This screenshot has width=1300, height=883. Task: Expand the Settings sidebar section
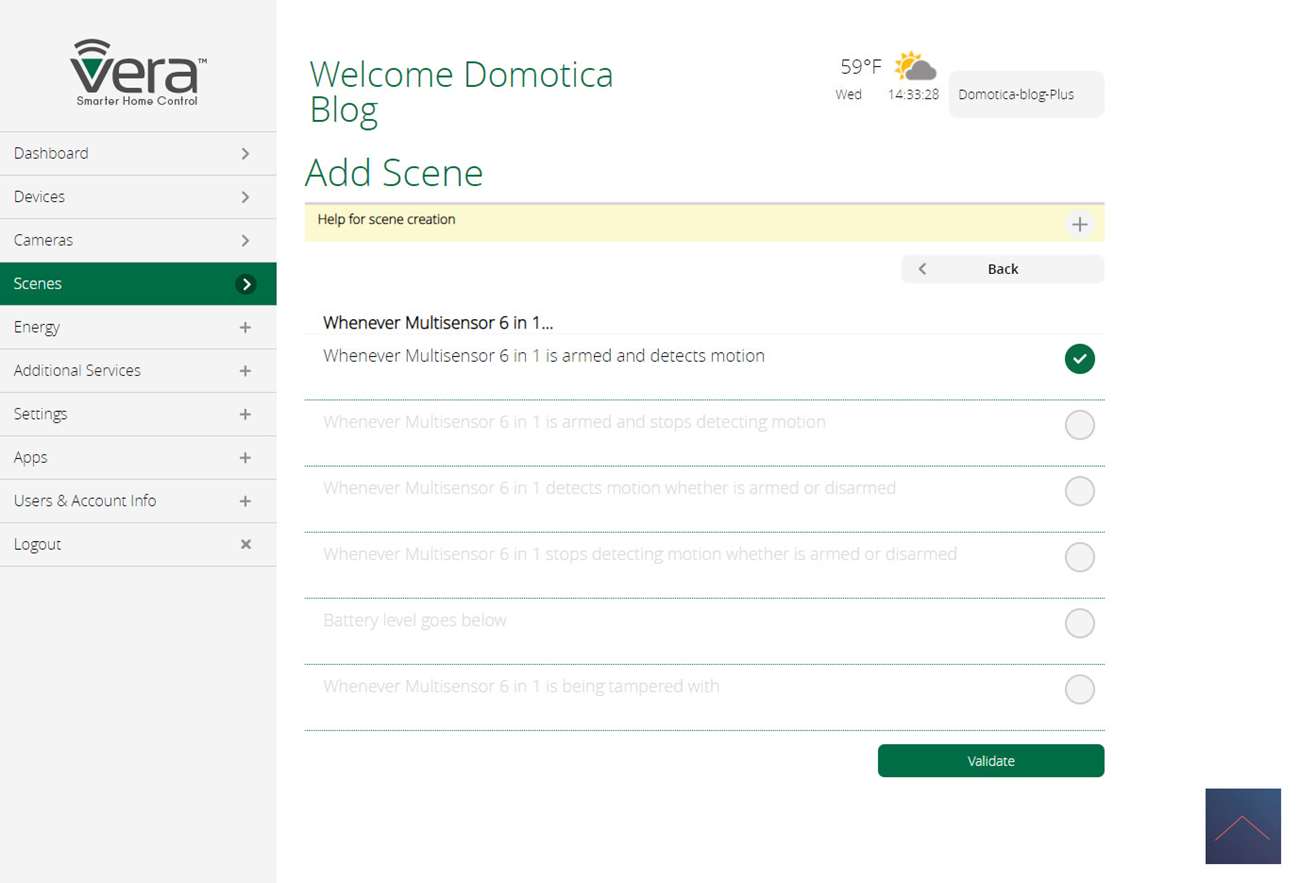click(245, 414)
